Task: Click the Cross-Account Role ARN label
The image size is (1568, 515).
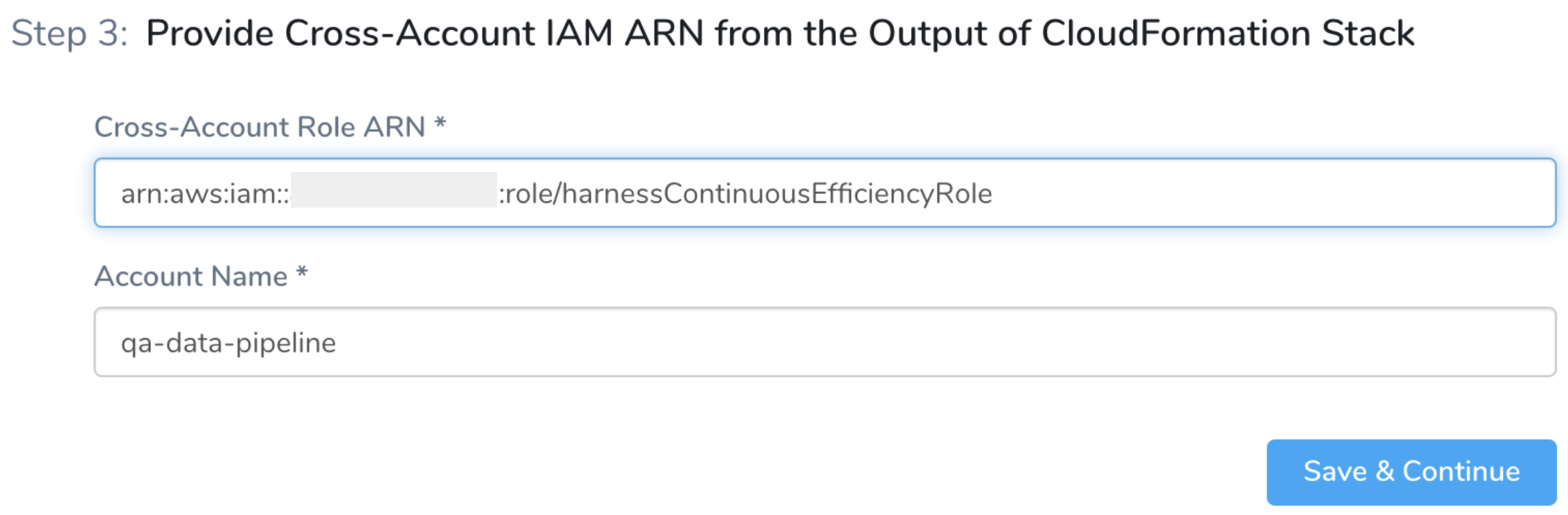Action: [x=260, y=127]
